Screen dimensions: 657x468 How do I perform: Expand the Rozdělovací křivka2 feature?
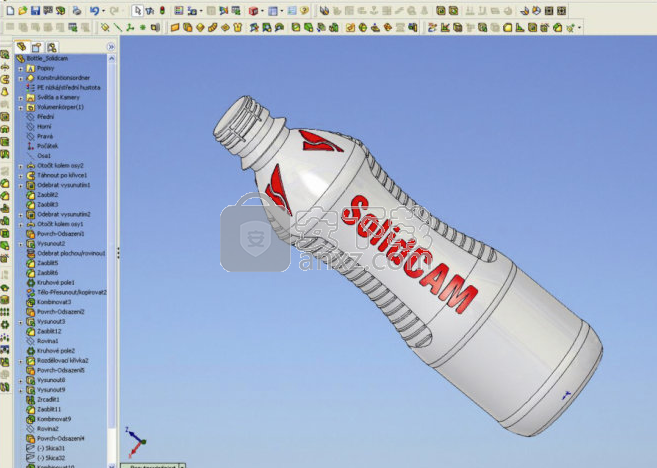[21, 361]
